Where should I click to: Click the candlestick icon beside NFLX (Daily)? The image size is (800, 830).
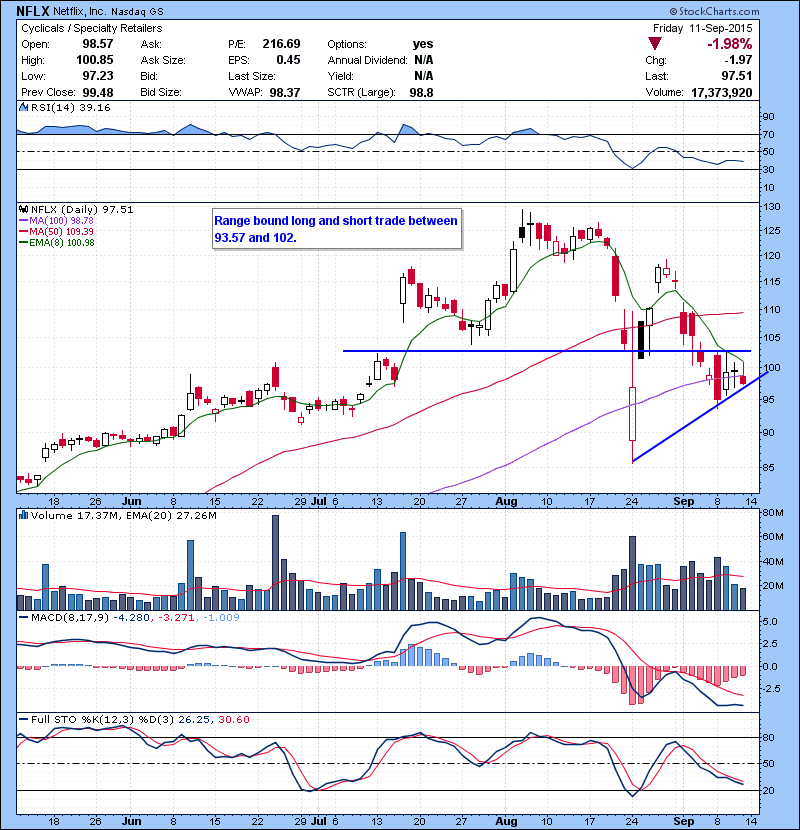pyautogui.click(x=23, y=210)
